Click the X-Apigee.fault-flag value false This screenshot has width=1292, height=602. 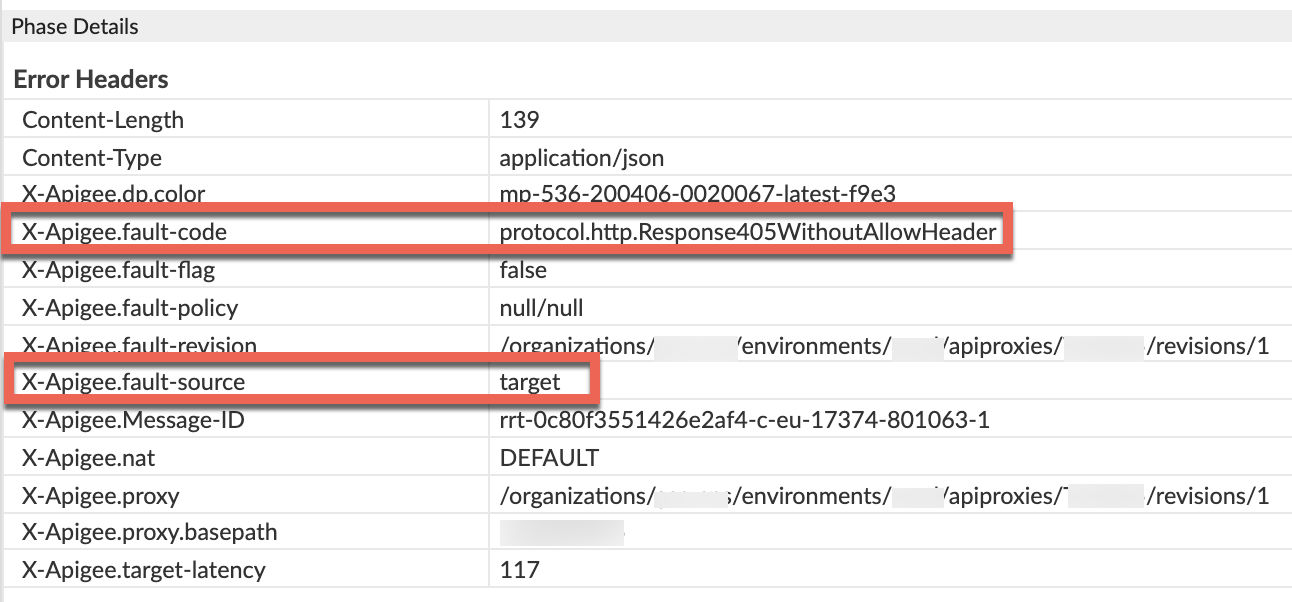(523, 270)
